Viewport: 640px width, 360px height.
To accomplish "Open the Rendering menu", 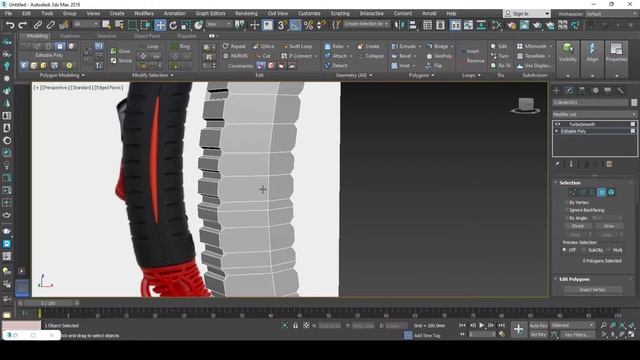I will (246, 13).
